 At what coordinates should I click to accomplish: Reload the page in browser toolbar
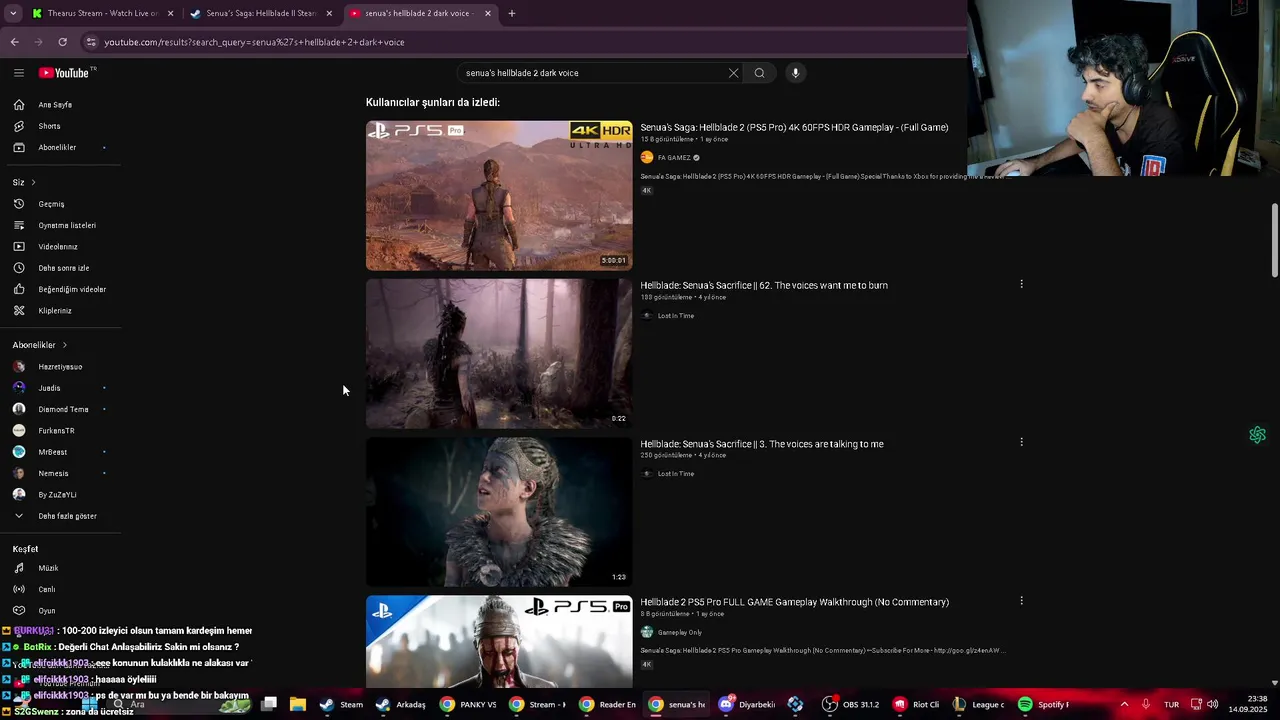[62, 42]
